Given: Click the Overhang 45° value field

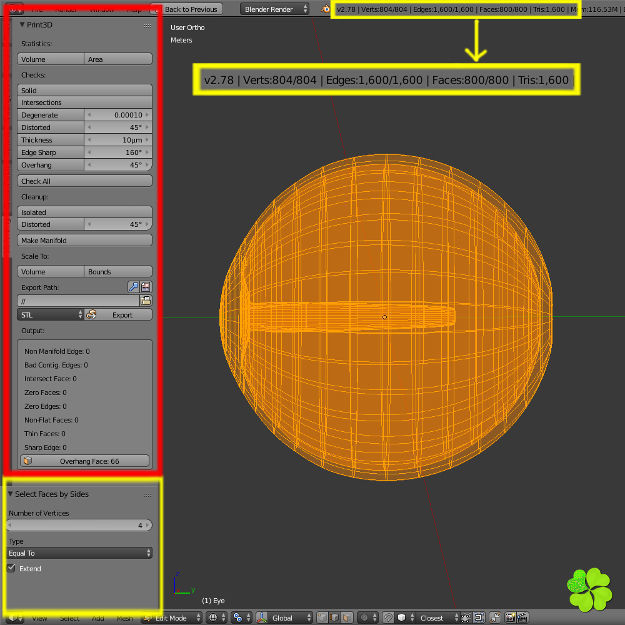Looking at the screenshot, I should point(118,165).
